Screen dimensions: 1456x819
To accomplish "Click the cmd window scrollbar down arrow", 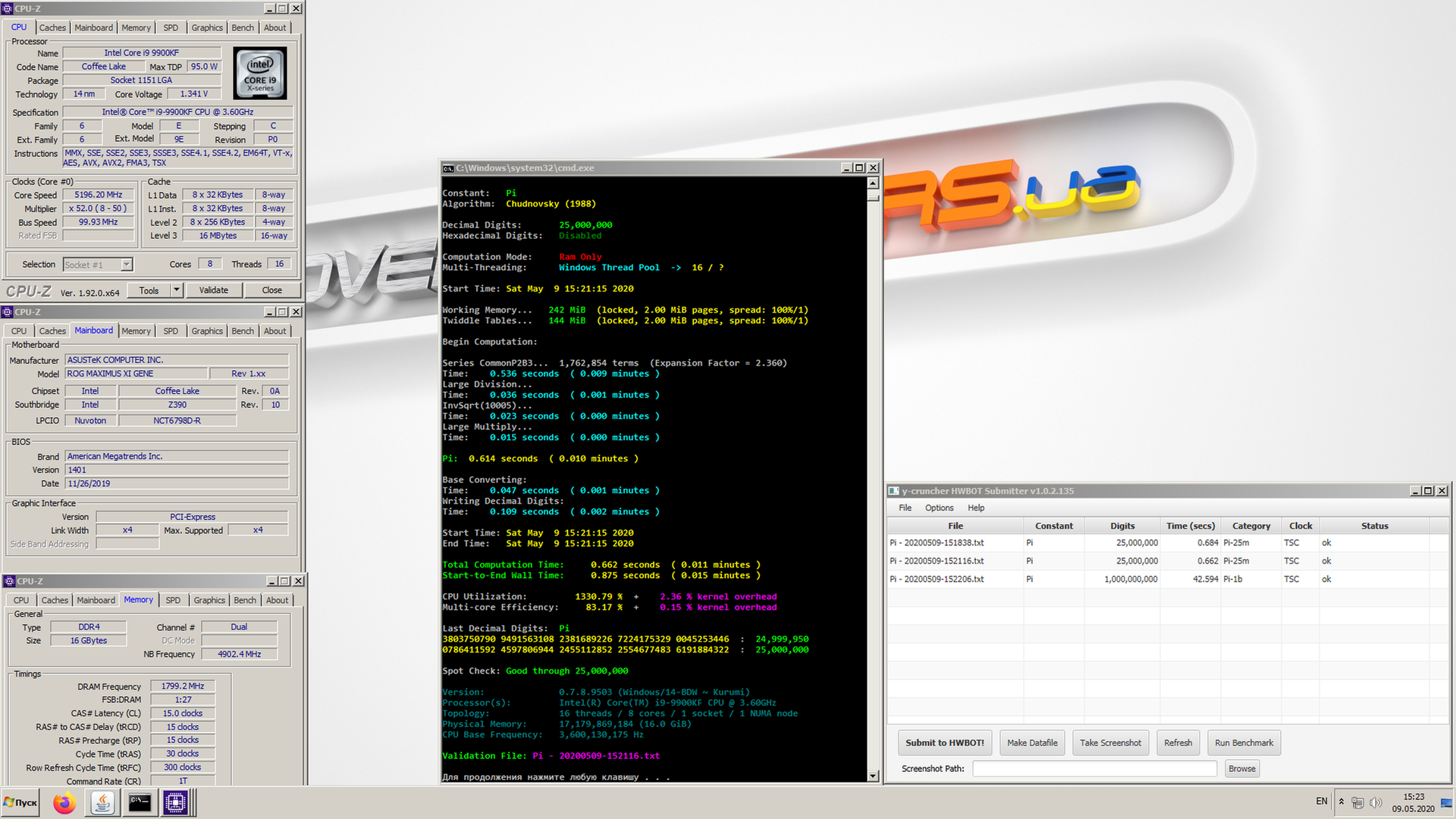I will coord(873,776).
